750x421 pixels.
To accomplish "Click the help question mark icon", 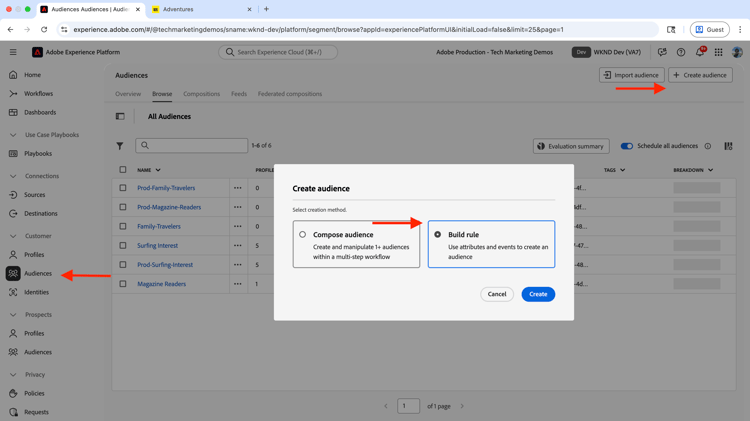I will tap(681, 52).
